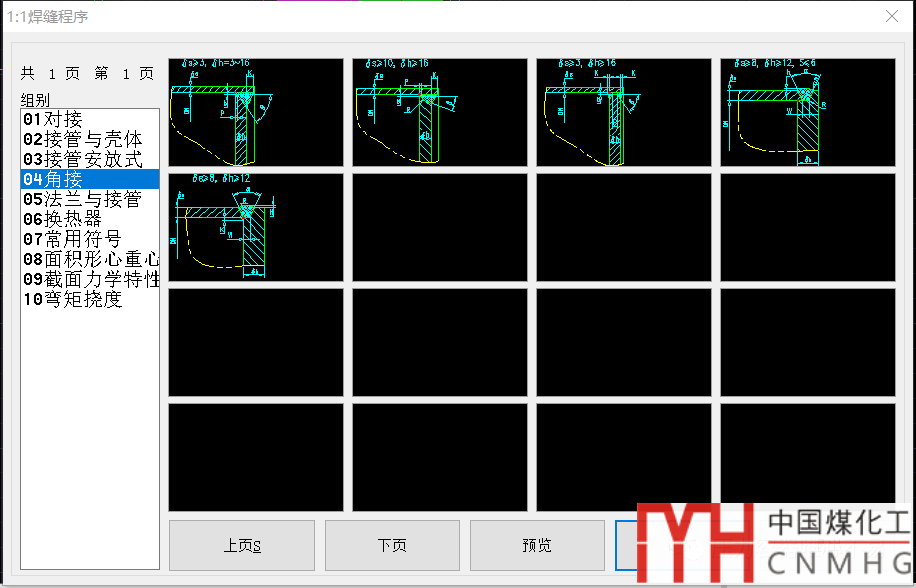Select the 02接管与壳体 group
Viewport: 916px width, 588px height.
(90, 140)
